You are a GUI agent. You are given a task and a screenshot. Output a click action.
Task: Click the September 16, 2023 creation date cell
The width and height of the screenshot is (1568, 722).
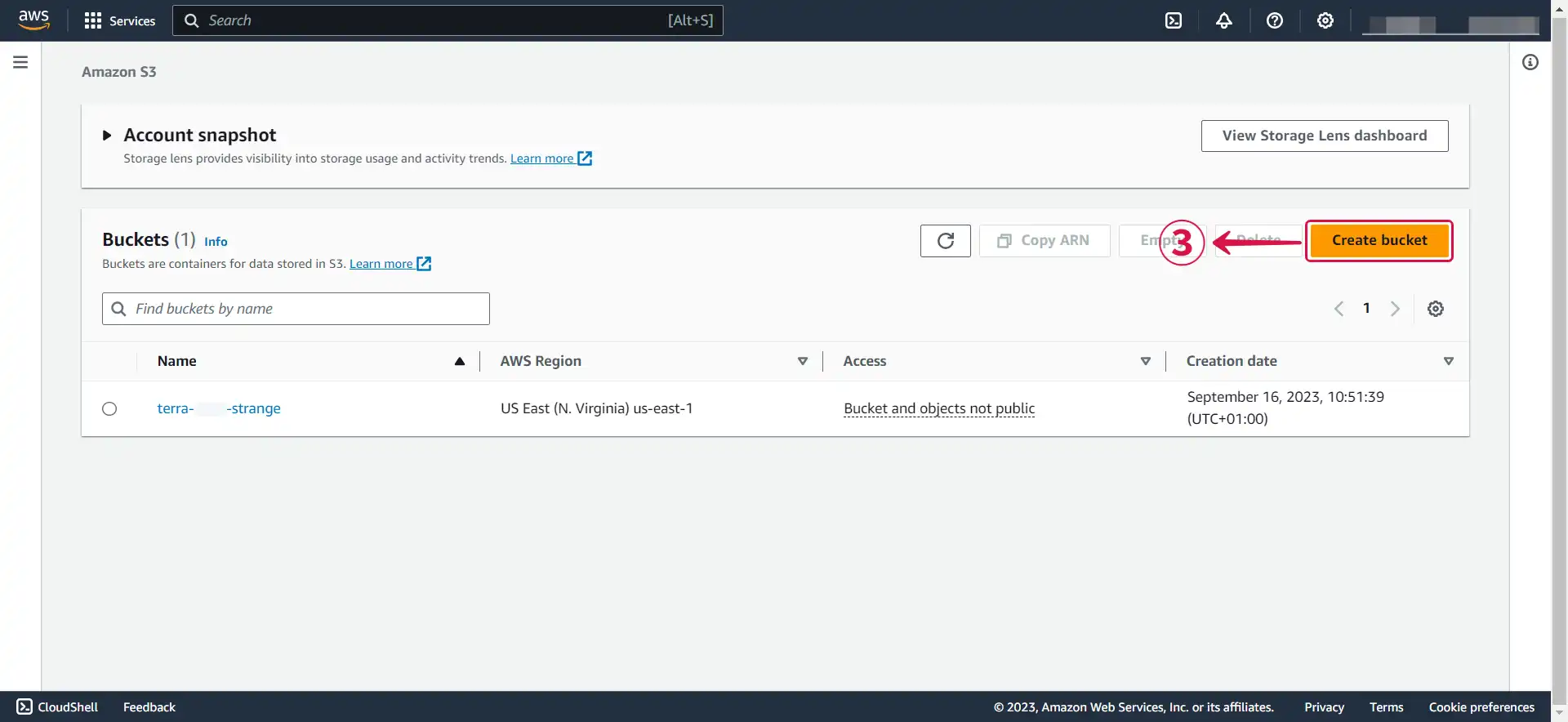click(1285, 408)
